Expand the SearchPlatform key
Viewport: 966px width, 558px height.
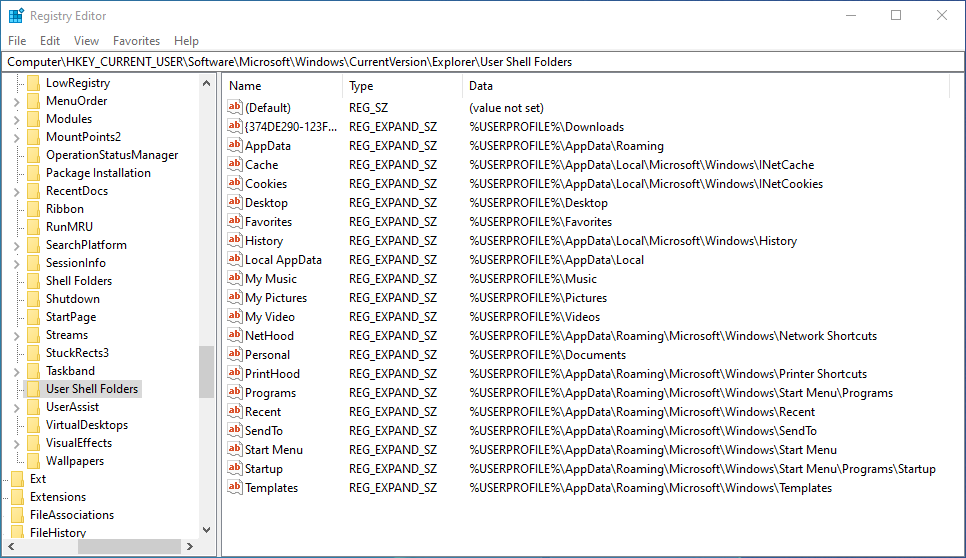point(17,246)
